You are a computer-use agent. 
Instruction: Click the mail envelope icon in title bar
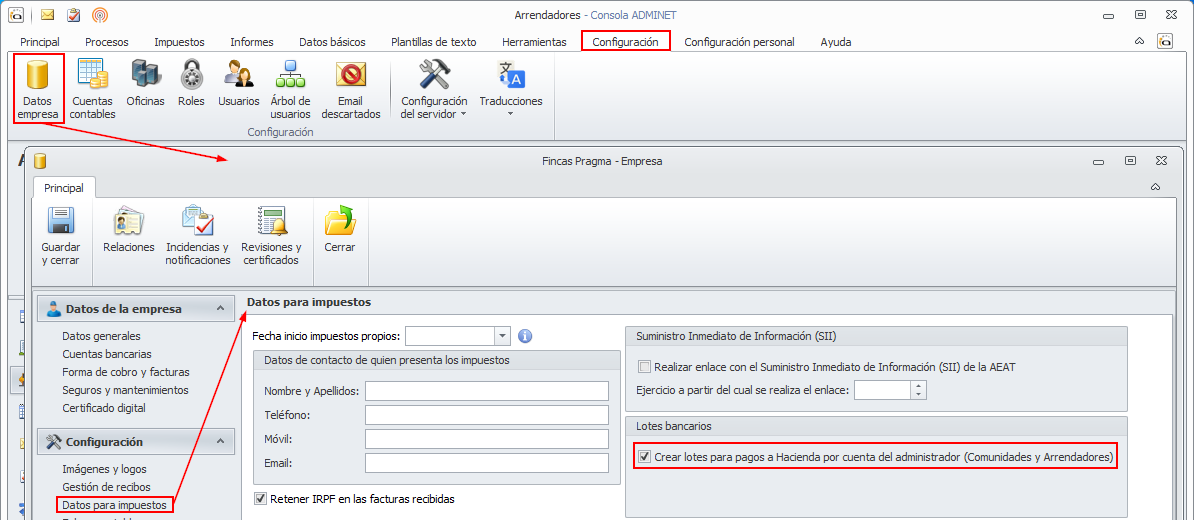pos(48,14)
